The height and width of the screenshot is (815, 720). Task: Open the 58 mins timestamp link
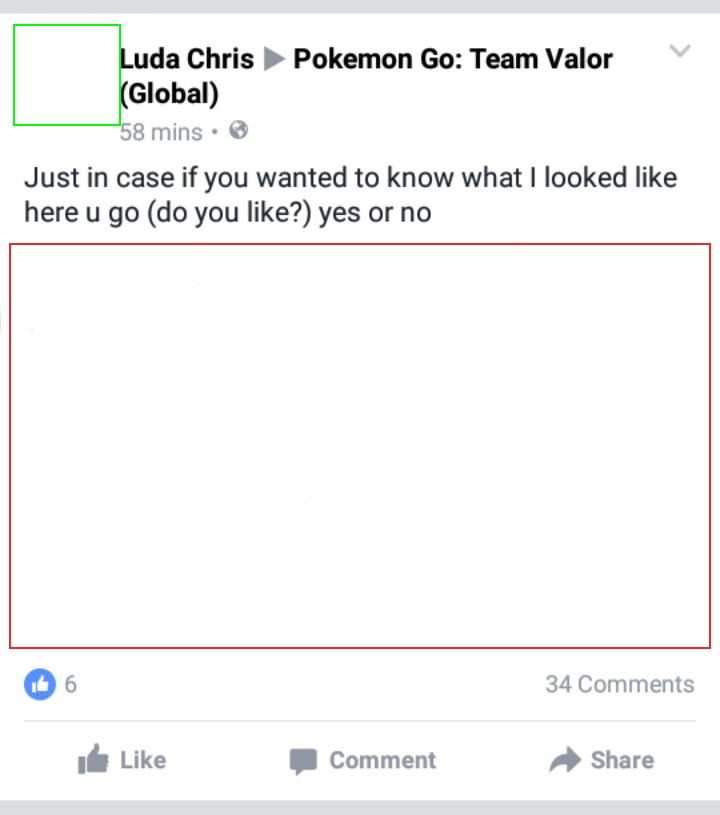pos(161,132)
